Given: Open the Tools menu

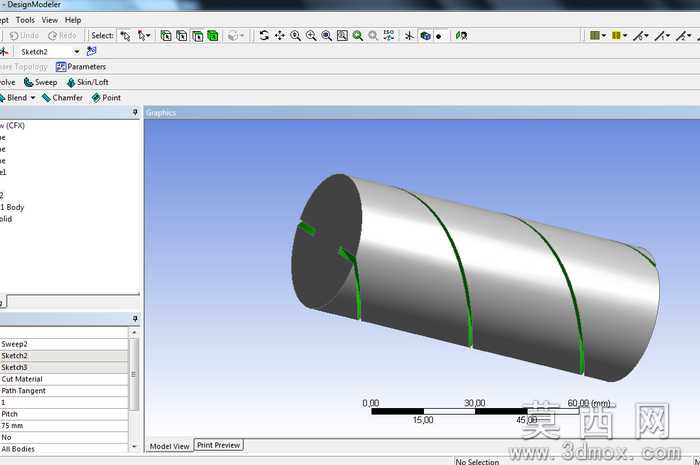Looking at the screenshot, I should [25, 20].
